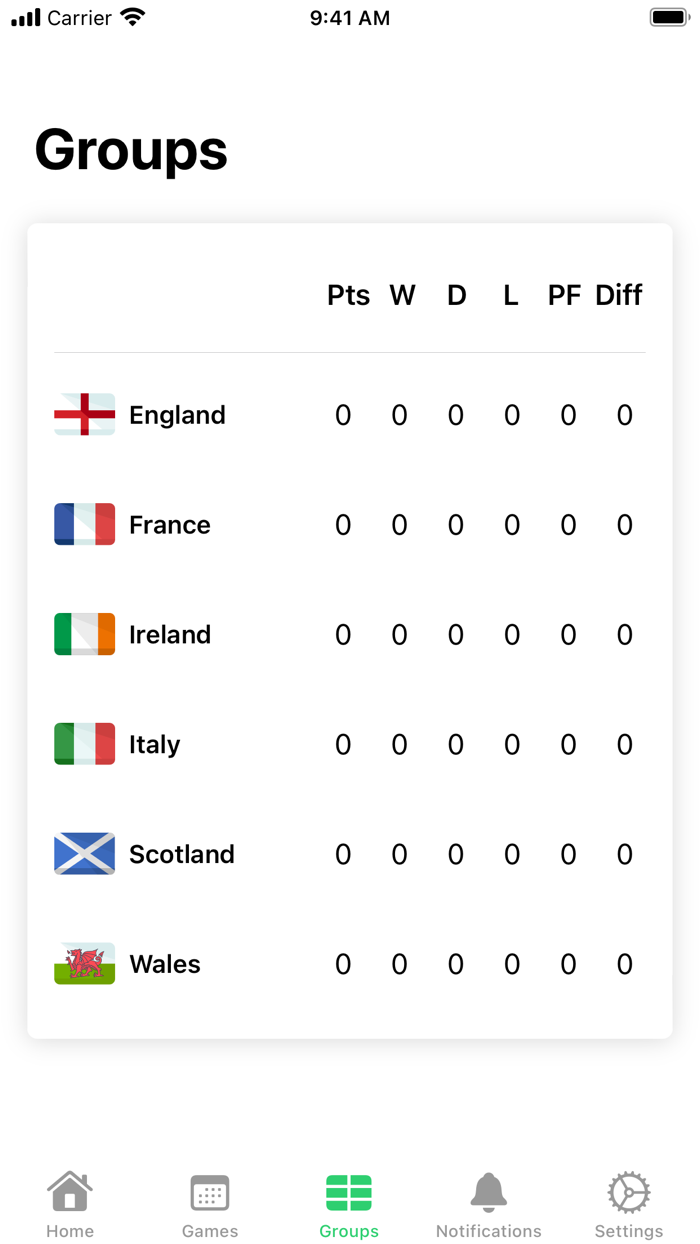The image size is (700, 1244).
Task: Select the Scotland flag icon
Action: point(84,854)
